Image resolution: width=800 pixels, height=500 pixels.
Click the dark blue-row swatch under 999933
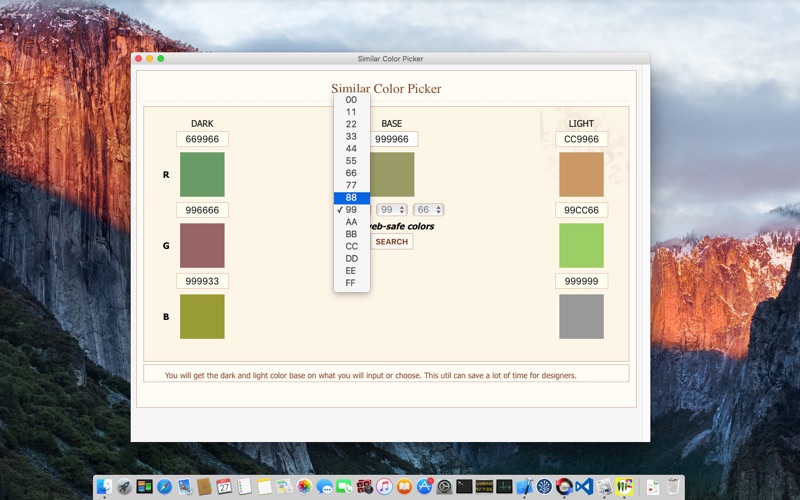pos(202,316)
